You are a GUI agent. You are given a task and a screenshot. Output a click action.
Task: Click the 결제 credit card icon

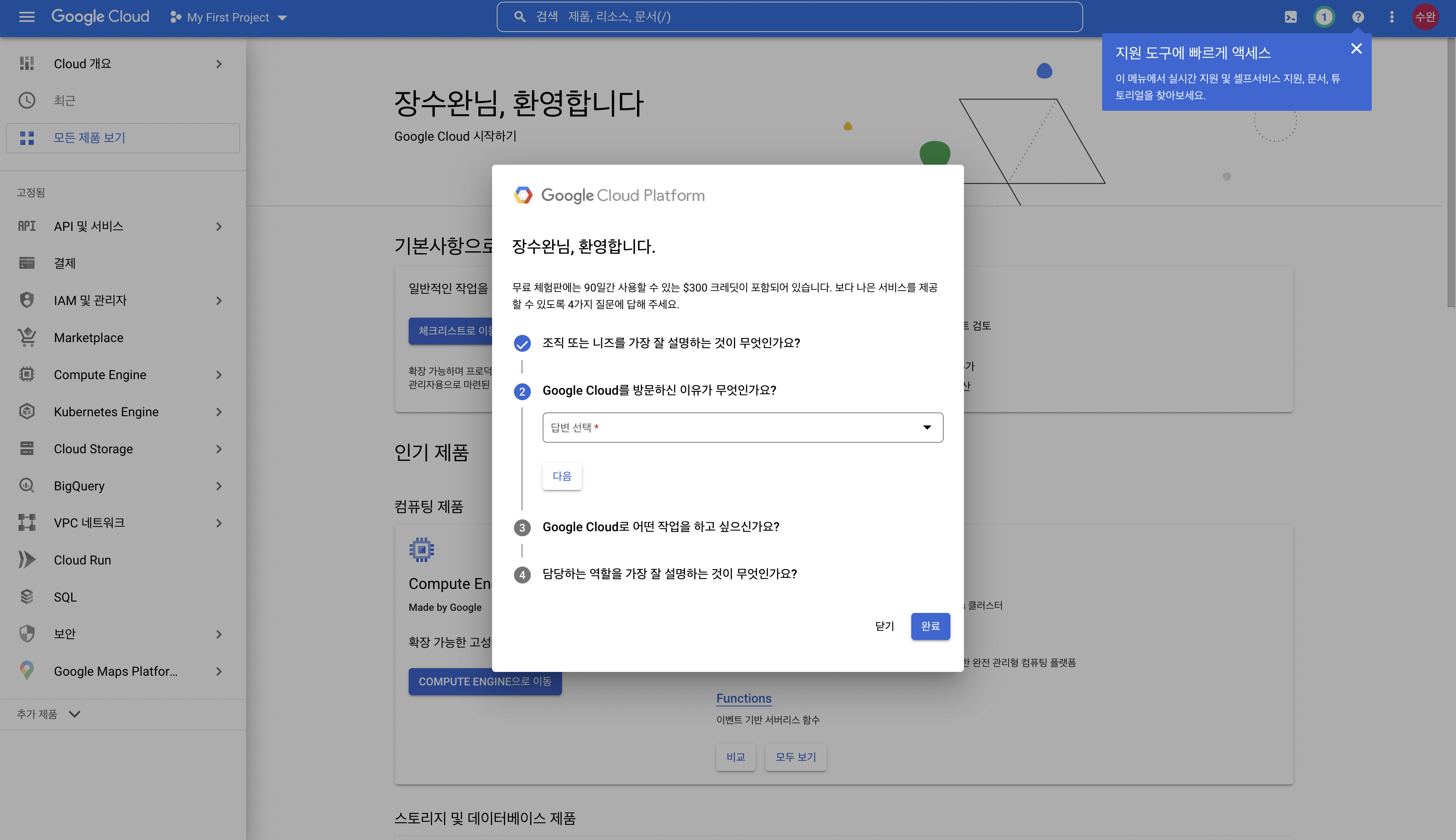27,263
